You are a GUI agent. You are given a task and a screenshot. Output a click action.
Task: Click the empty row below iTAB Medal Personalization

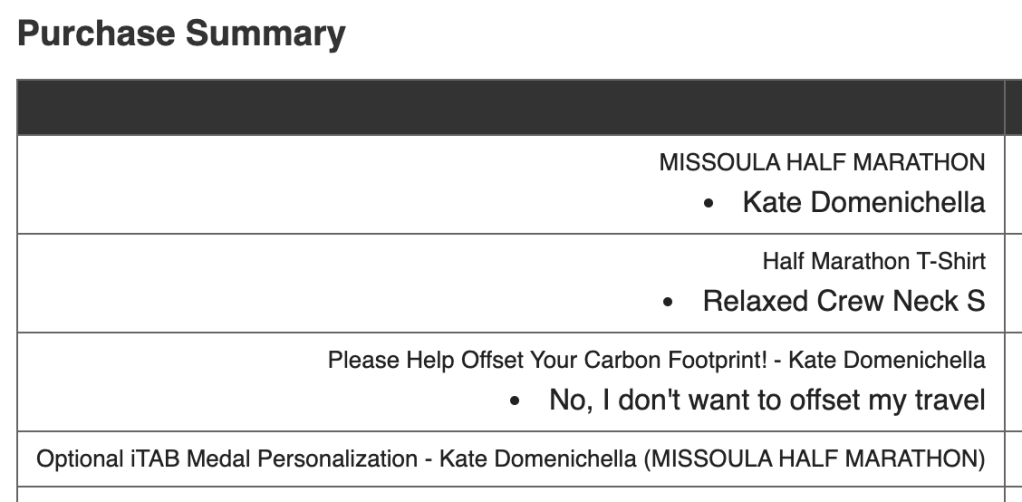pos(510,494)
